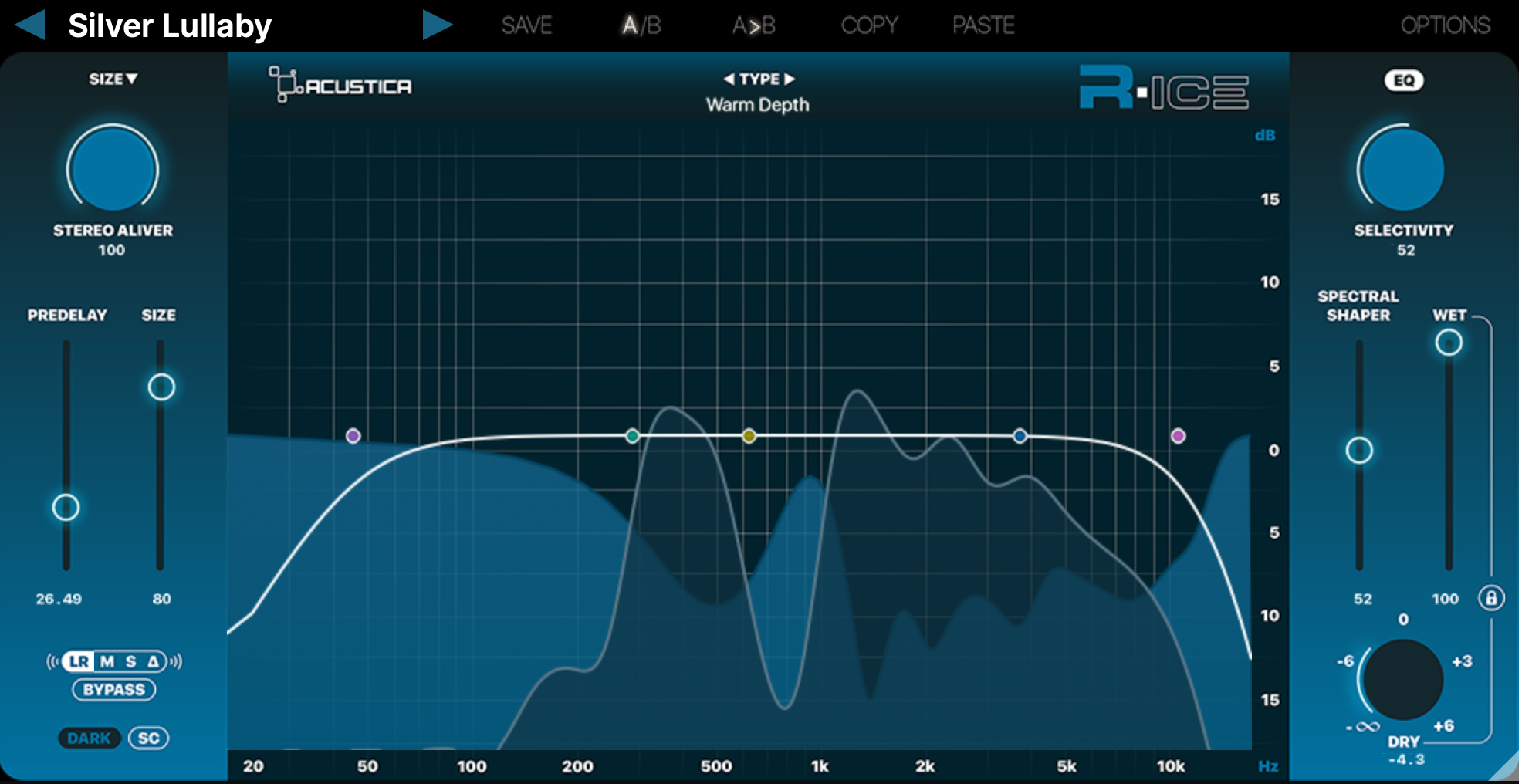The width and height of the screenshot is (1522, 784).
Task: Click the PREDELAY slider handle
Action: coord(66,507)
